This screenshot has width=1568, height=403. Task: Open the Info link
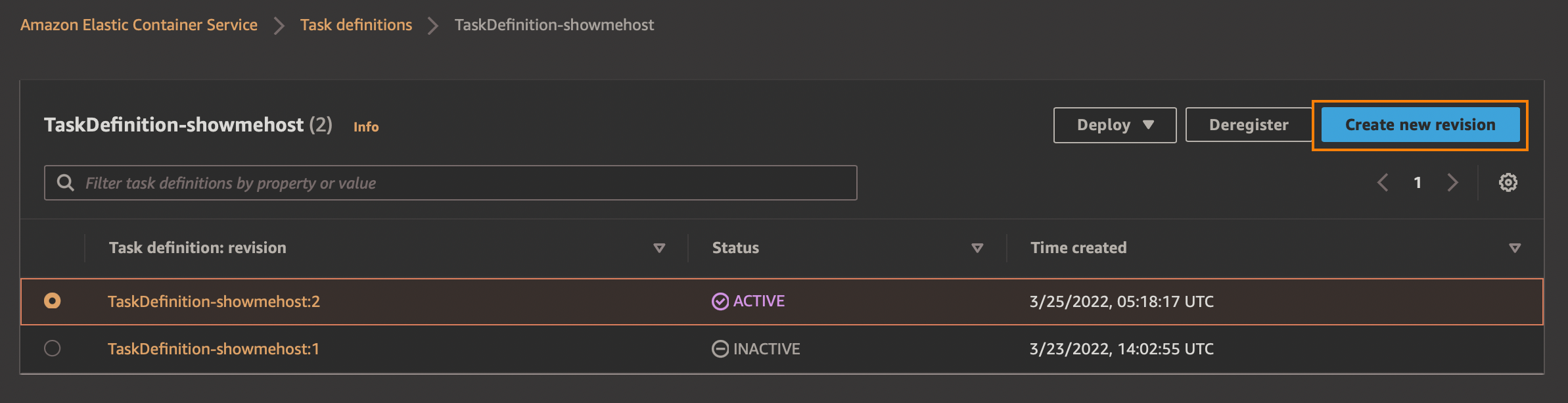[x=366, y=127]
